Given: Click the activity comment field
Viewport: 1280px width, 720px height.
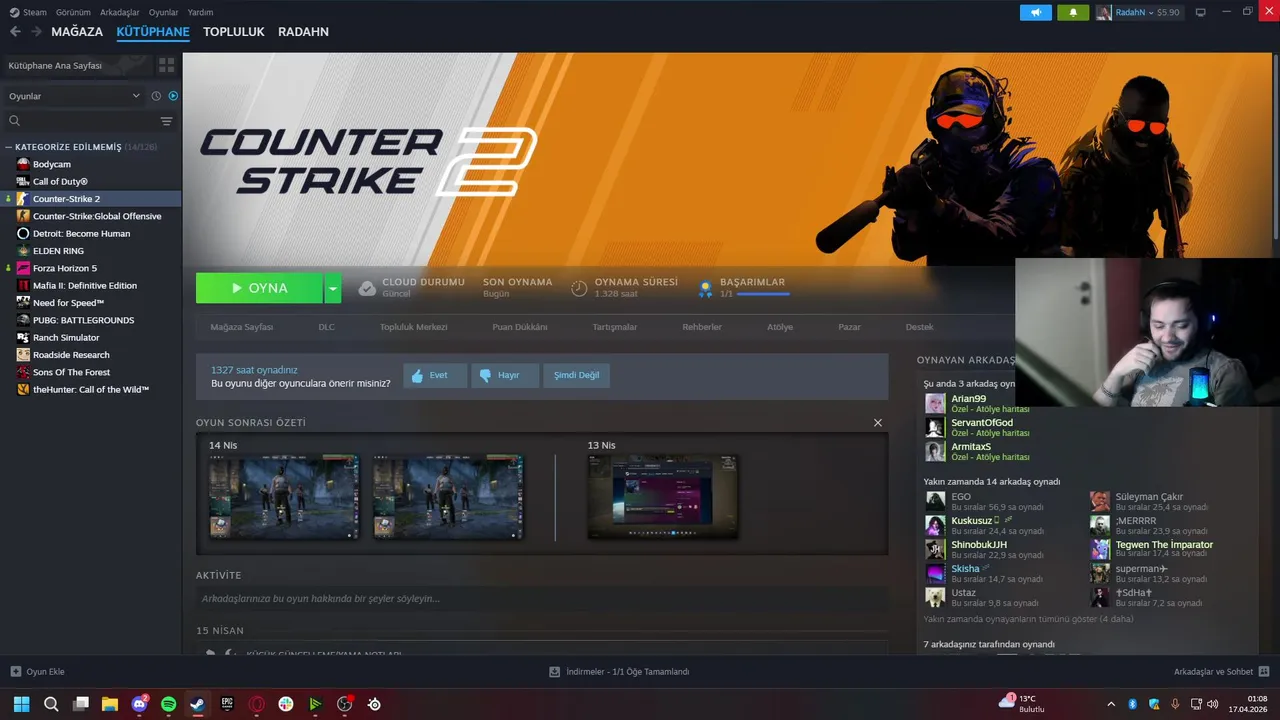Looking at the screenshot, I should click(x=542, y=599).
